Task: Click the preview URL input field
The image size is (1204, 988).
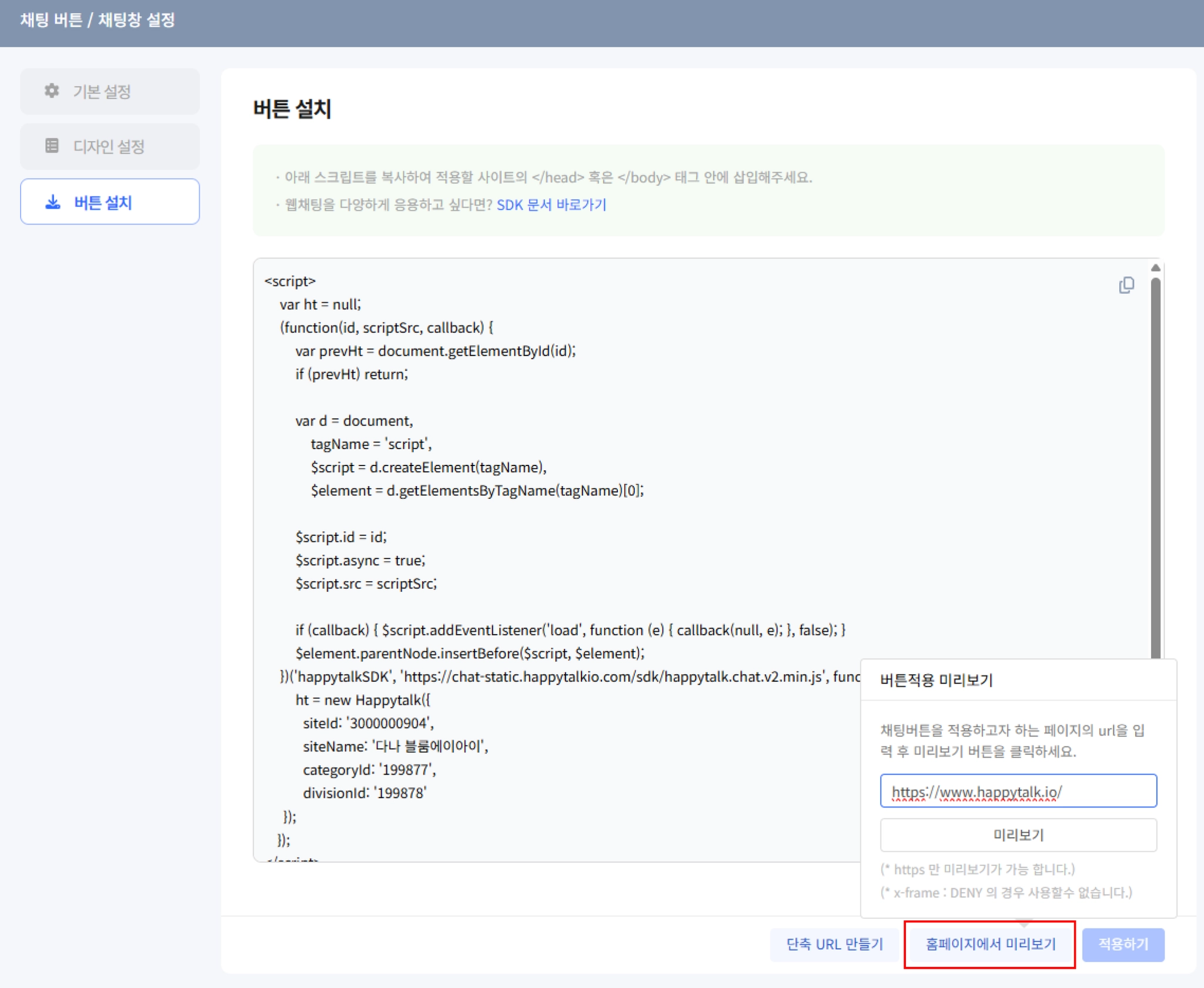Action: pos(1018,791)
